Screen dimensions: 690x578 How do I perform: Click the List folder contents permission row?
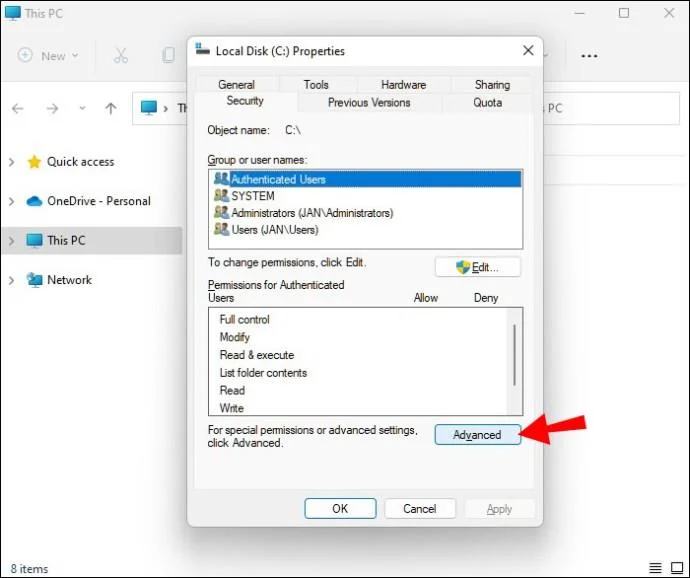tap(358, 372)
